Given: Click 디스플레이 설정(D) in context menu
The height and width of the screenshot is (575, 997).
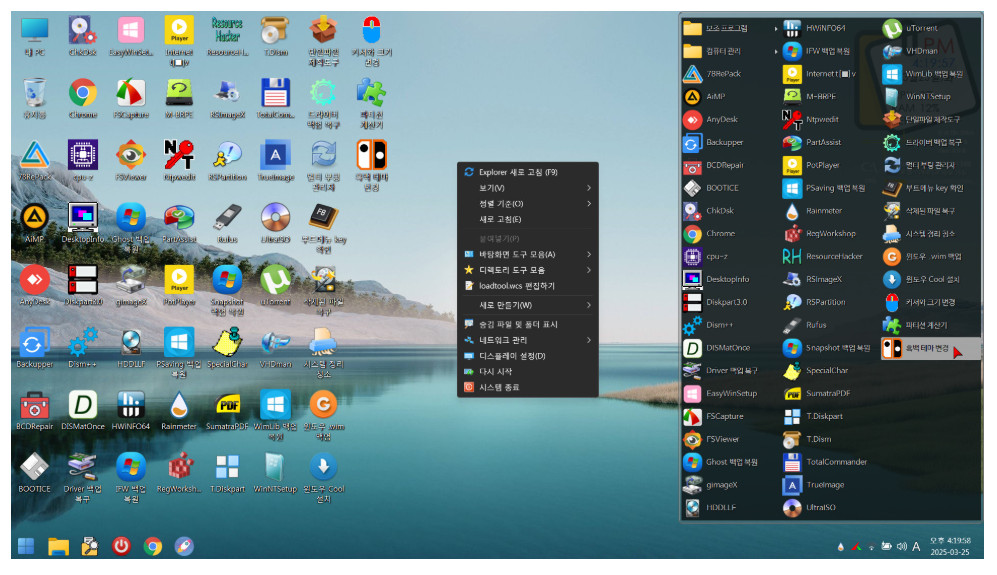Looking at the screenshot, I should 527,356.
